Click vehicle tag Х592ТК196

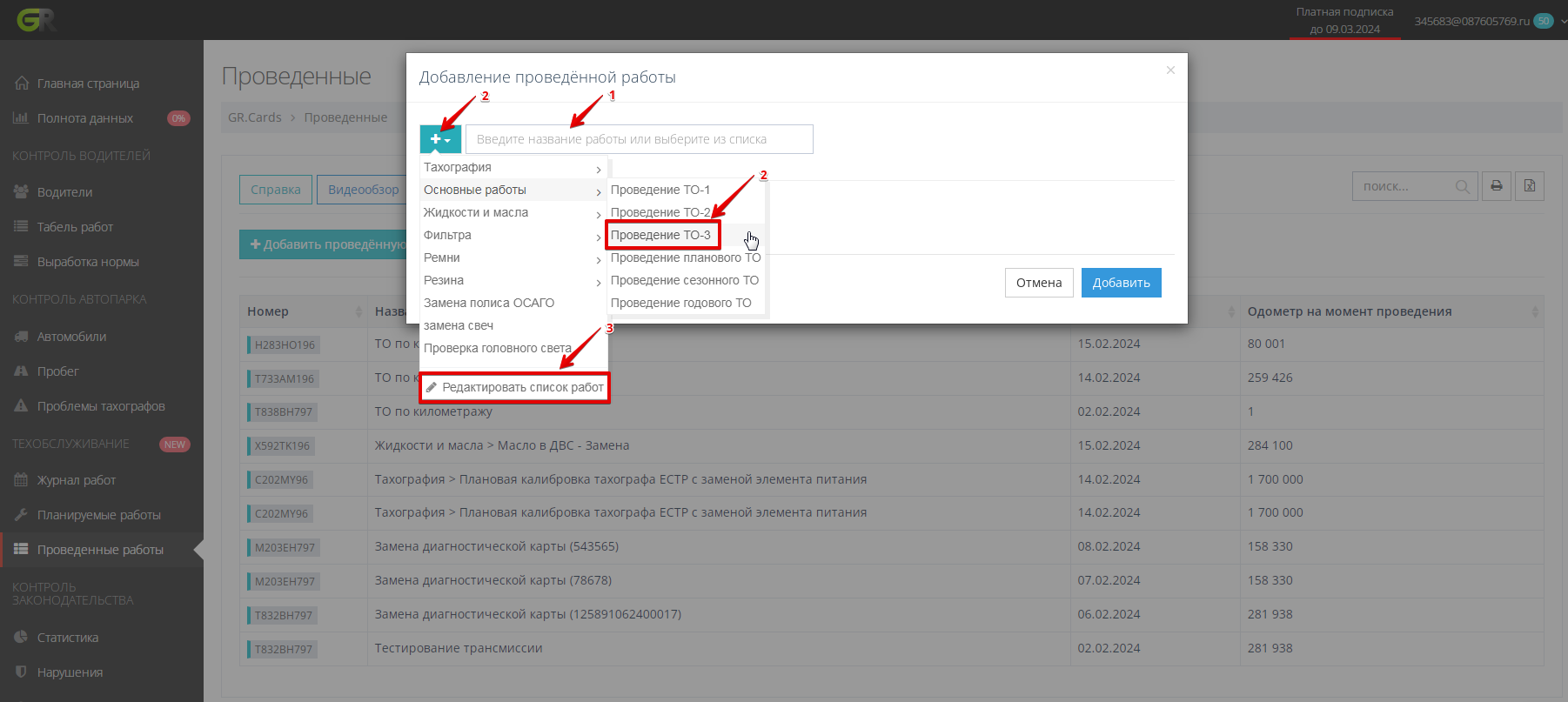pos(282,446)
